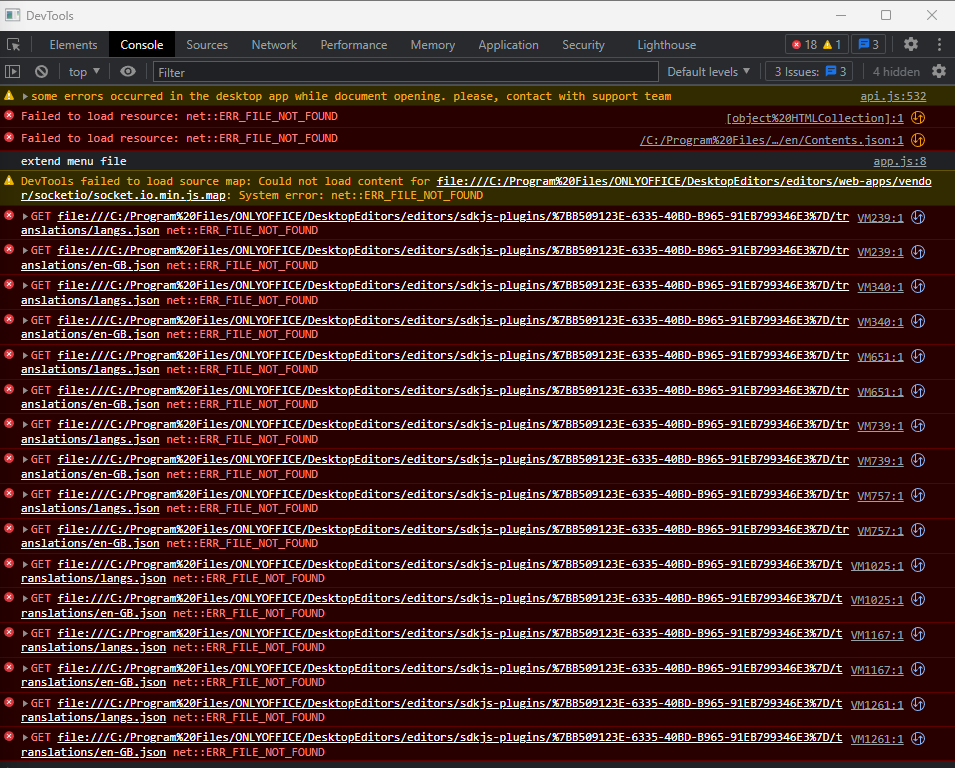Switch to the Sources tab
This screenshot has height=768, width=955.
207,45
